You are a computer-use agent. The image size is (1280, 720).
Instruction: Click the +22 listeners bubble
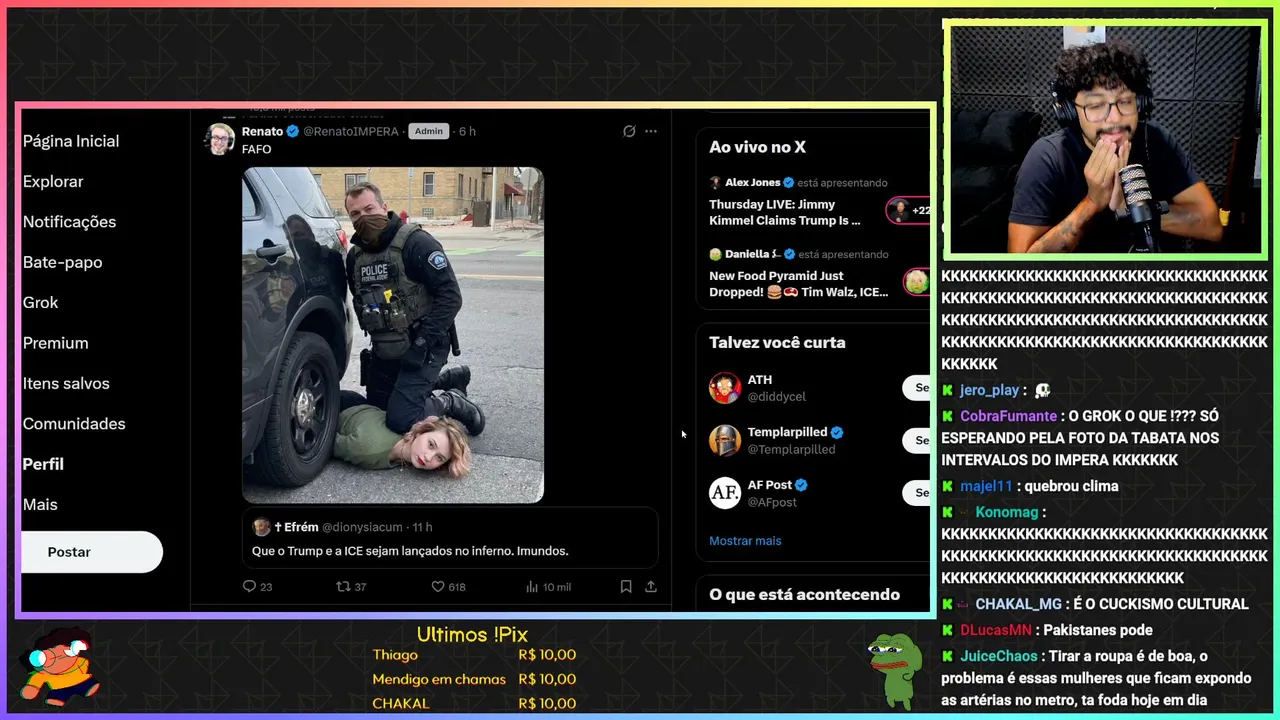[x=909, y=211]
